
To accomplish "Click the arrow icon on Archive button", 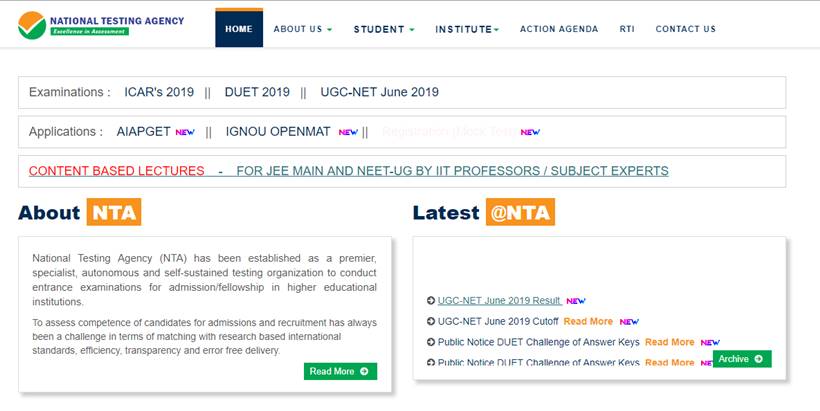I will [x=758, y=359].
